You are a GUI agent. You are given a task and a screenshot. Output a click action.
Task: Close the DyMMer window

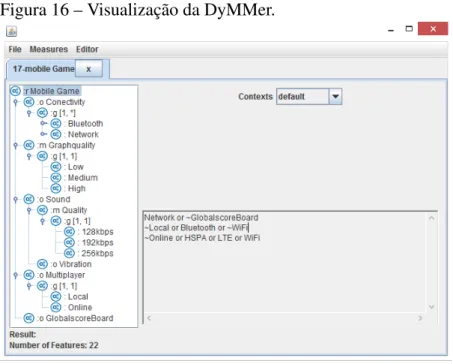click(433, 29)
